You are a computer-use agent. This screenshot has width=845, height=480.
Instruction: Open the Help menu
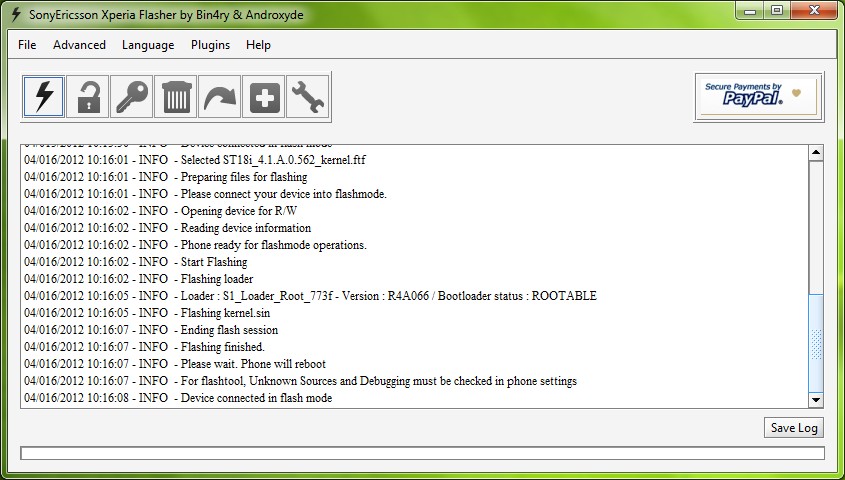point(258,45)
